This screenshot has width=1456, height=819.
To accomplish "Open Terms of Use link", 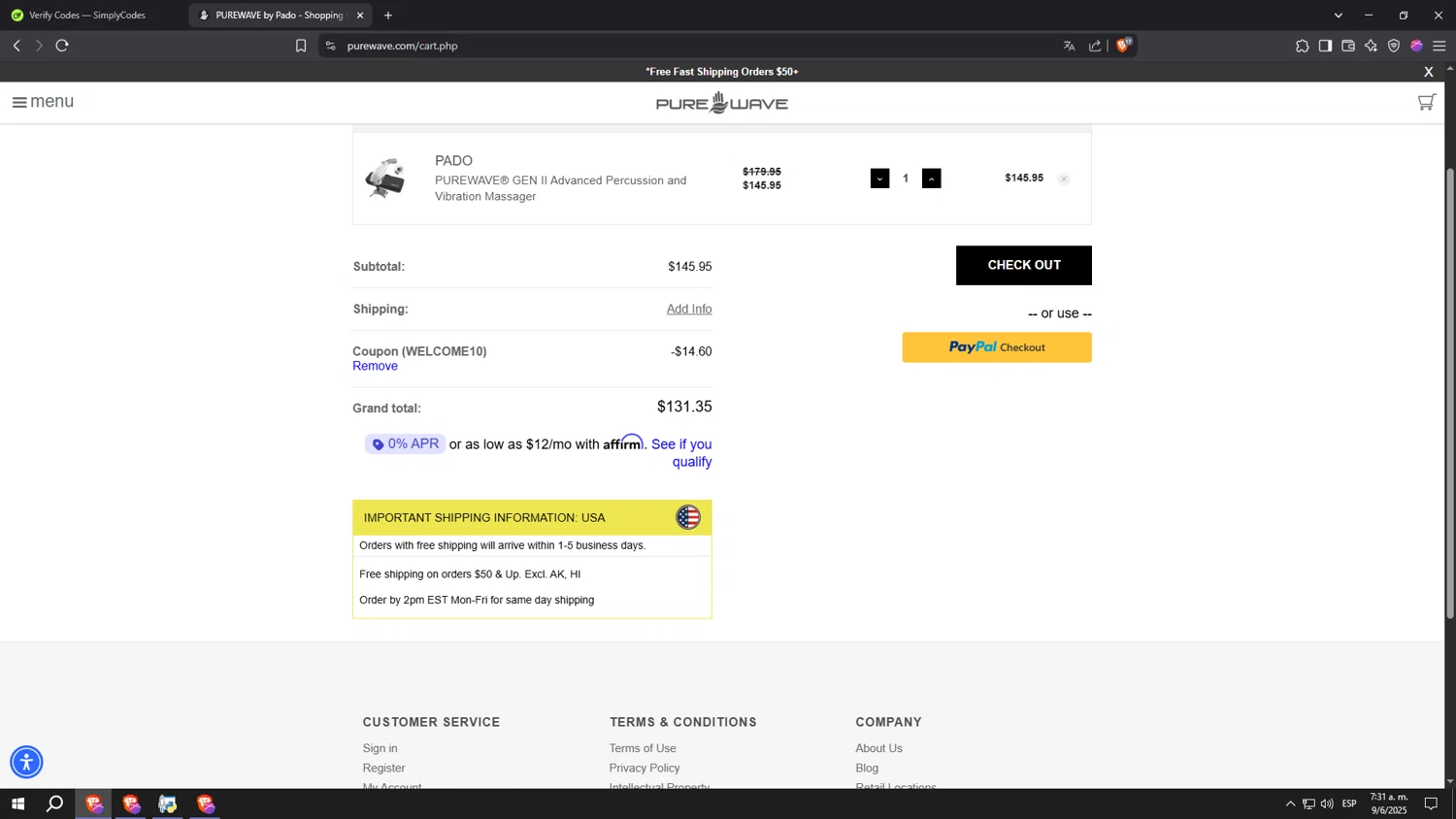I will click(x=643, y=748).
